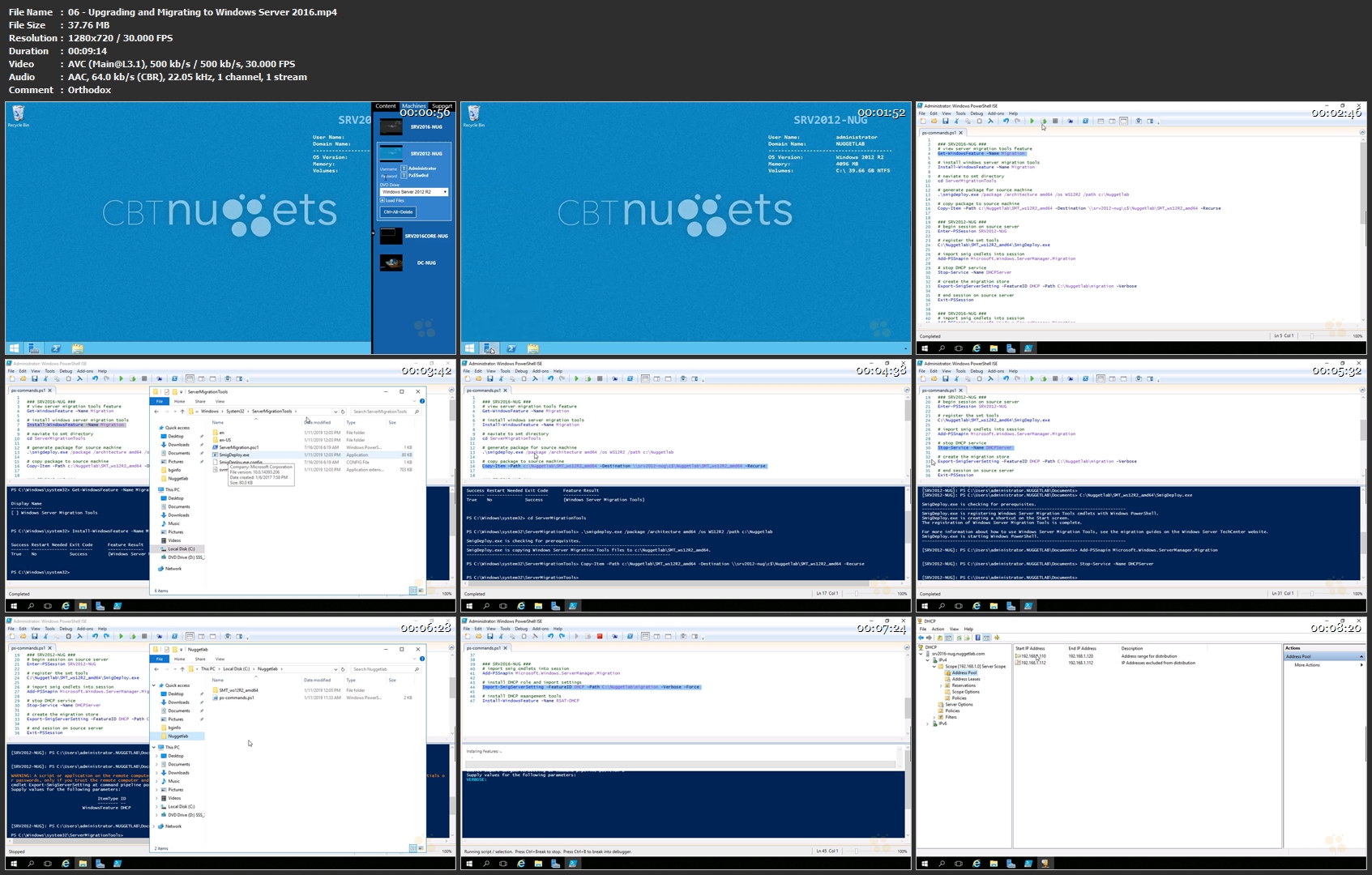Click Save icon in 00:03:42 ISE toolbar
Image resolution: width=1372 pixels, height=875 pixels.
pyautogui.click(x=35, y=378)
